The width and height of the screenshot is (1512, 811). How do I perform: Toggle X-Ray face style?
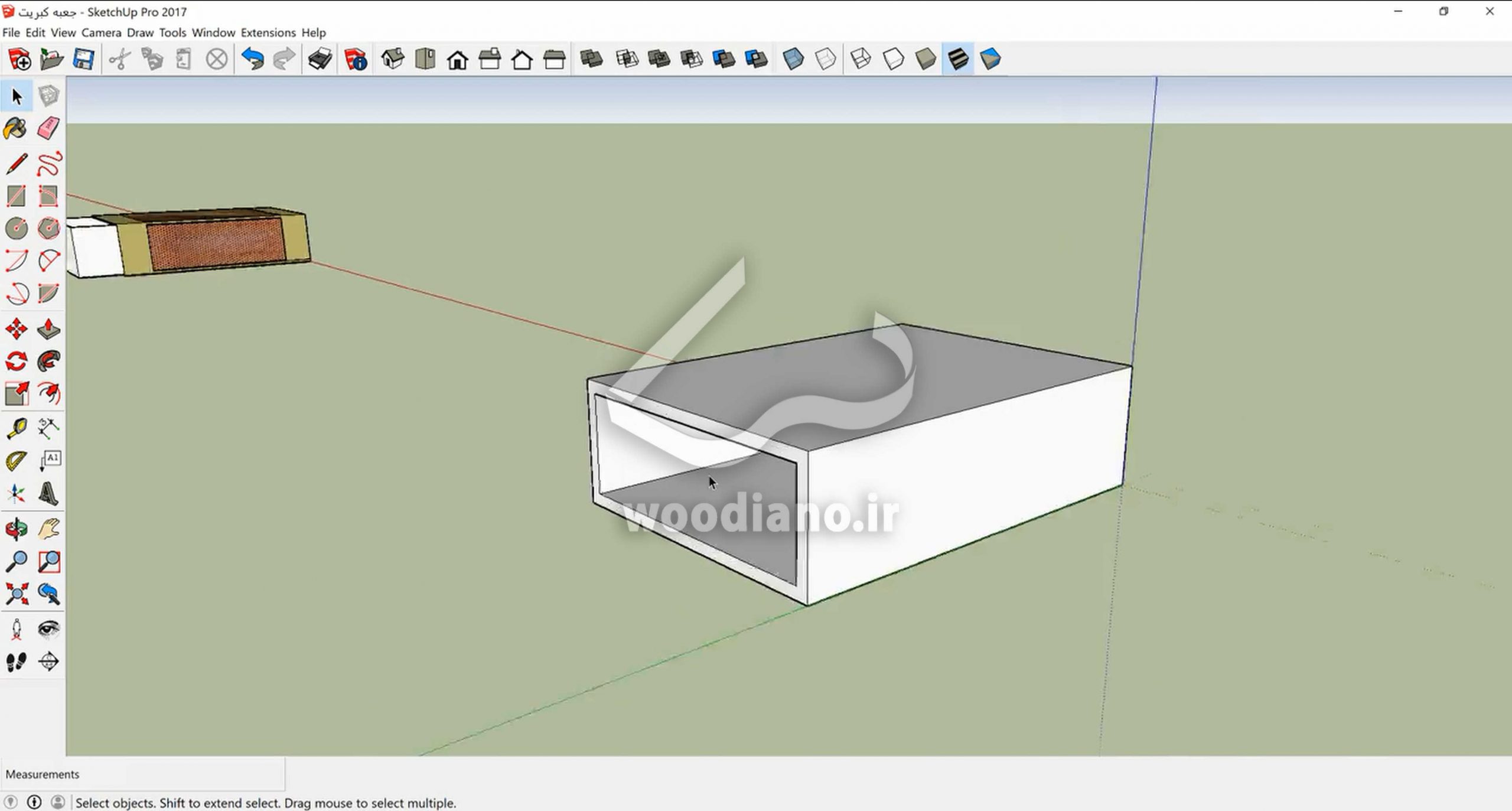pyautogui.click(x=793, y=59)
